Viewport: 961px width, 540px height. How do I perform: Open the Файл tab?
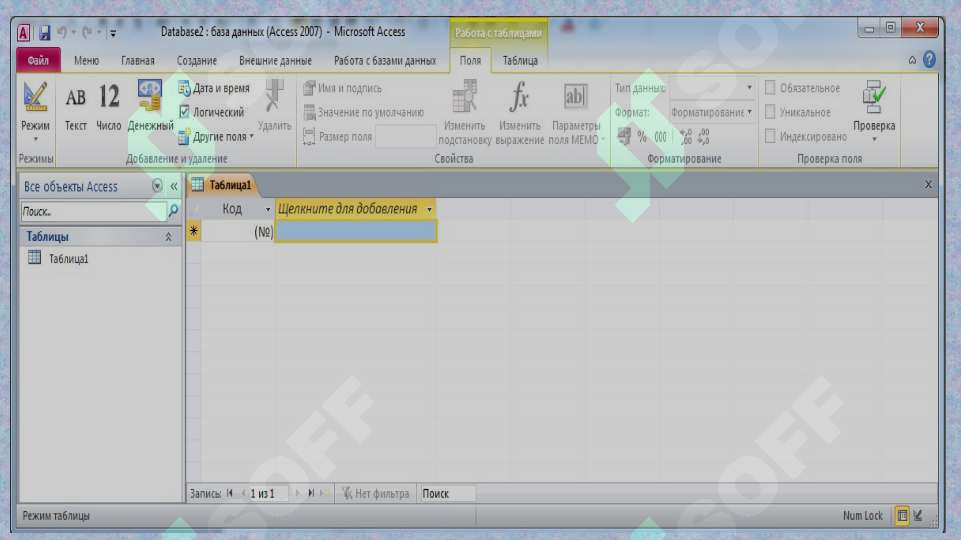pyautogui.click(x=38, y=60)
